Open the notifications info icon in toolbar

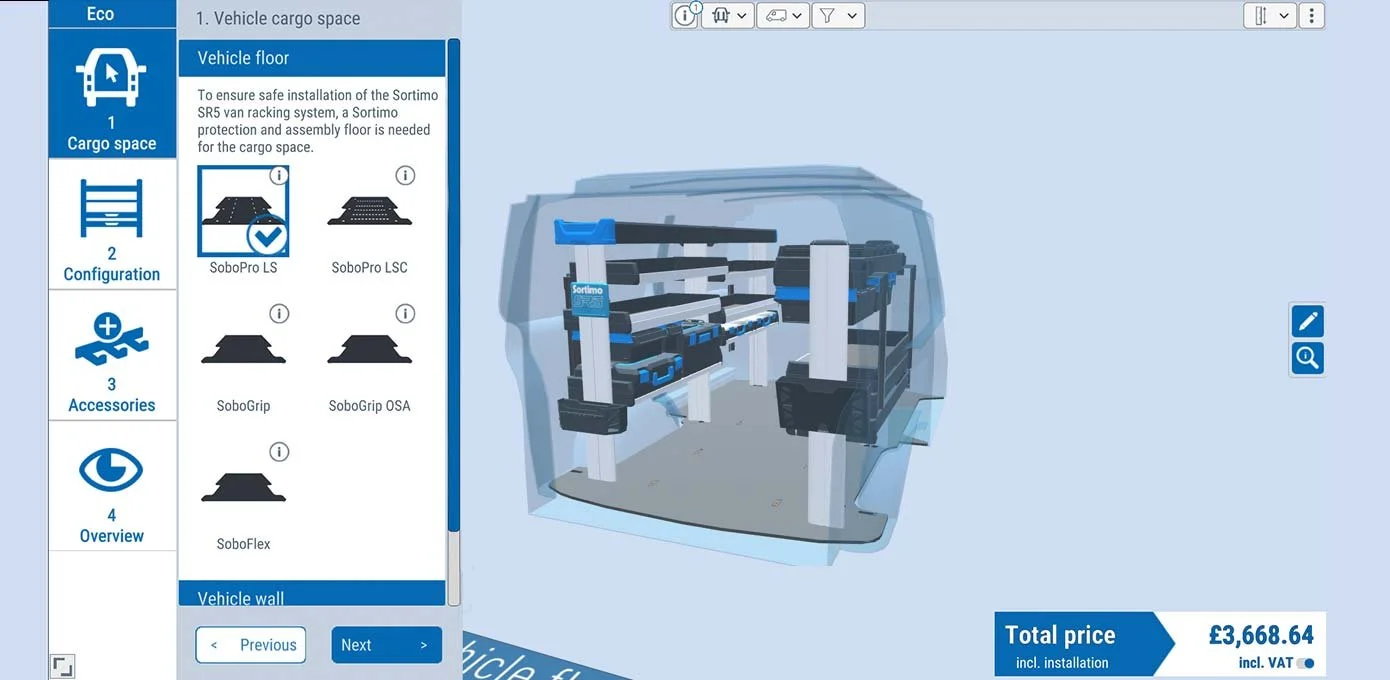click(686, 15)
